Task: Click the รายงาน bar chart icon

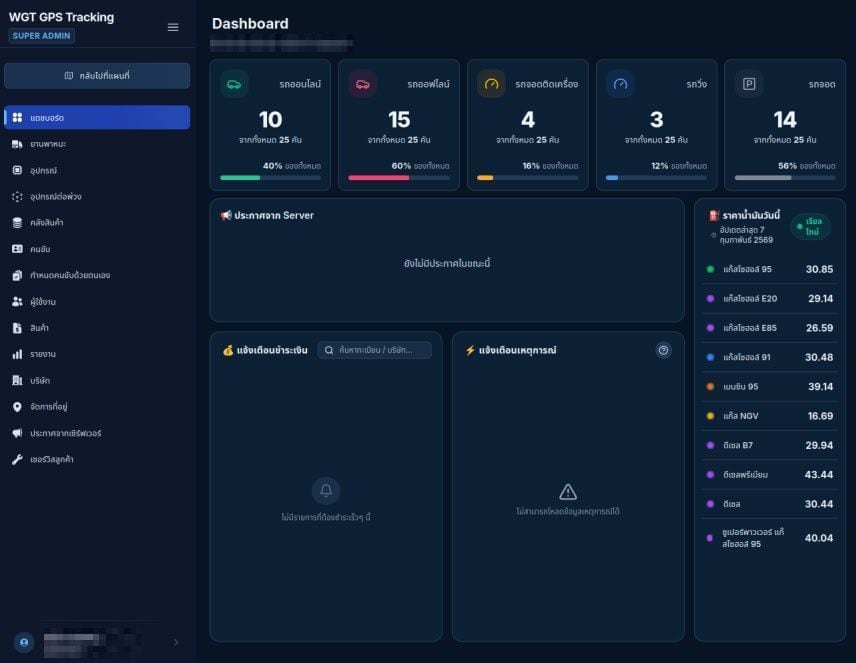Action: [x=17, y=354]
